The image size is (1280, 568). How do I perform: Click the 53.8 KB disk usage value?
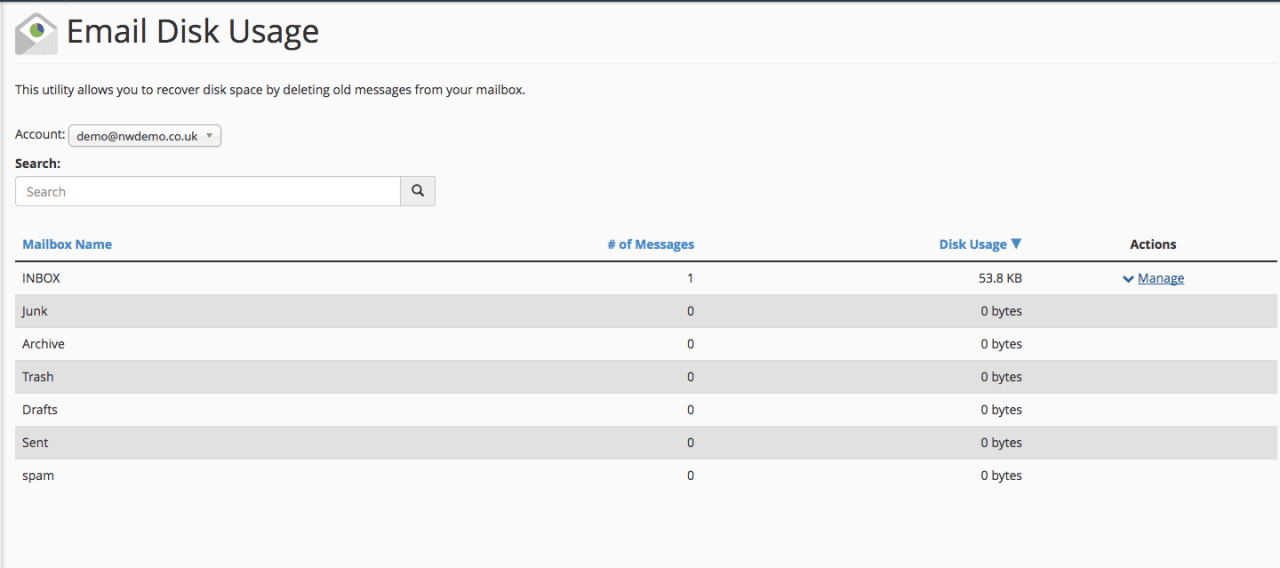pyautogui.click(x=1000, y=278)
